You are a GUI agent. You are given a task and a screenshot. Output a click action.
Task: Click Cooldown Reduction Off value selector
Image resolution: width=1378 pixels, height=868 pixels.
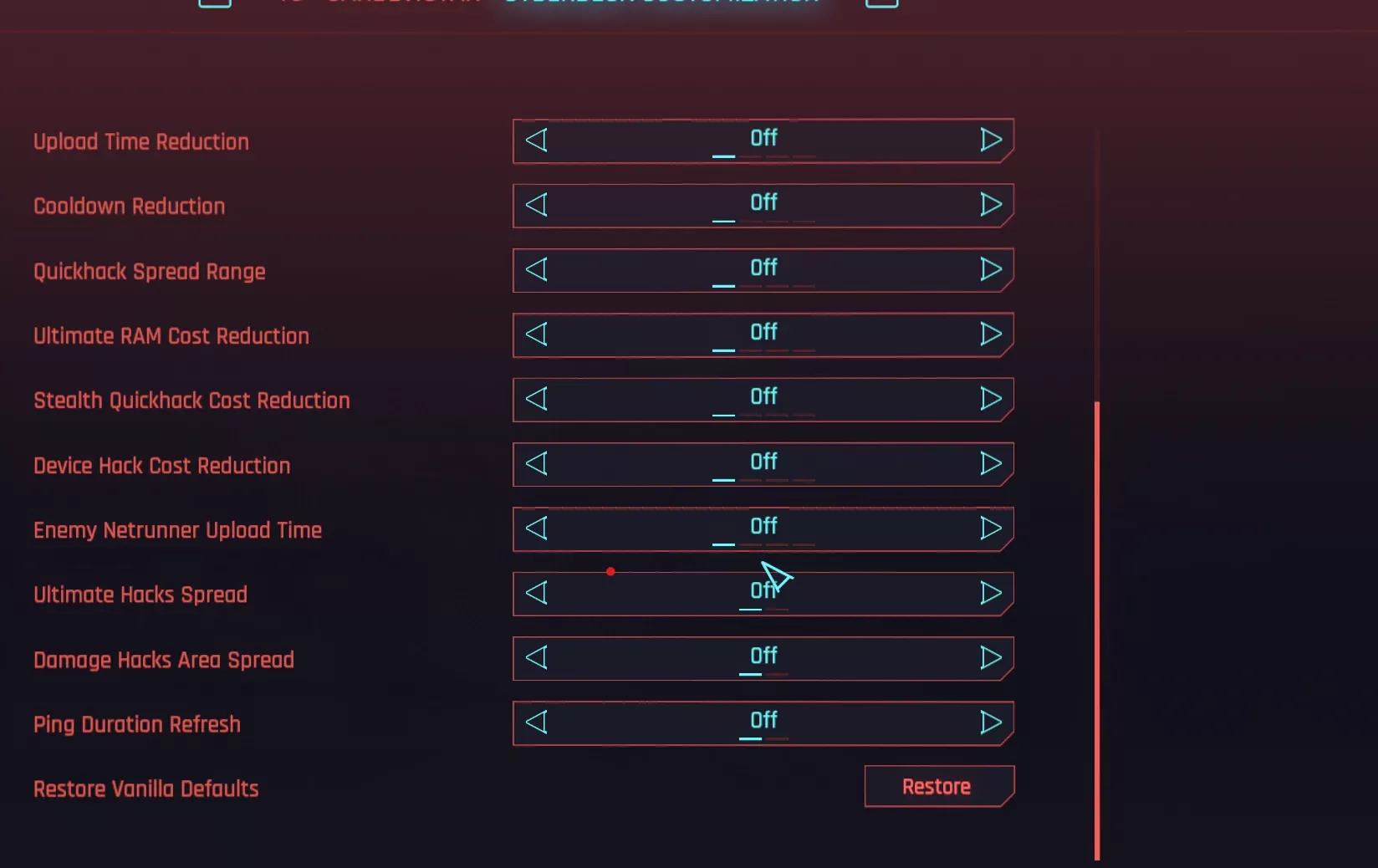(763, 205)
